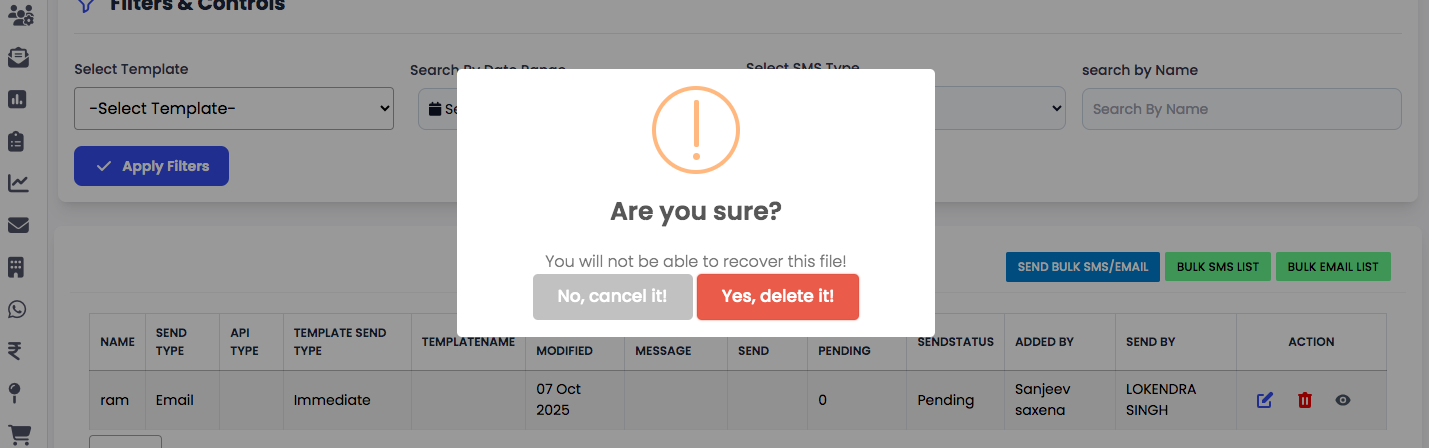Open the Select Template dropdown
1429x448 pixels.
click(x=234, y=108)
